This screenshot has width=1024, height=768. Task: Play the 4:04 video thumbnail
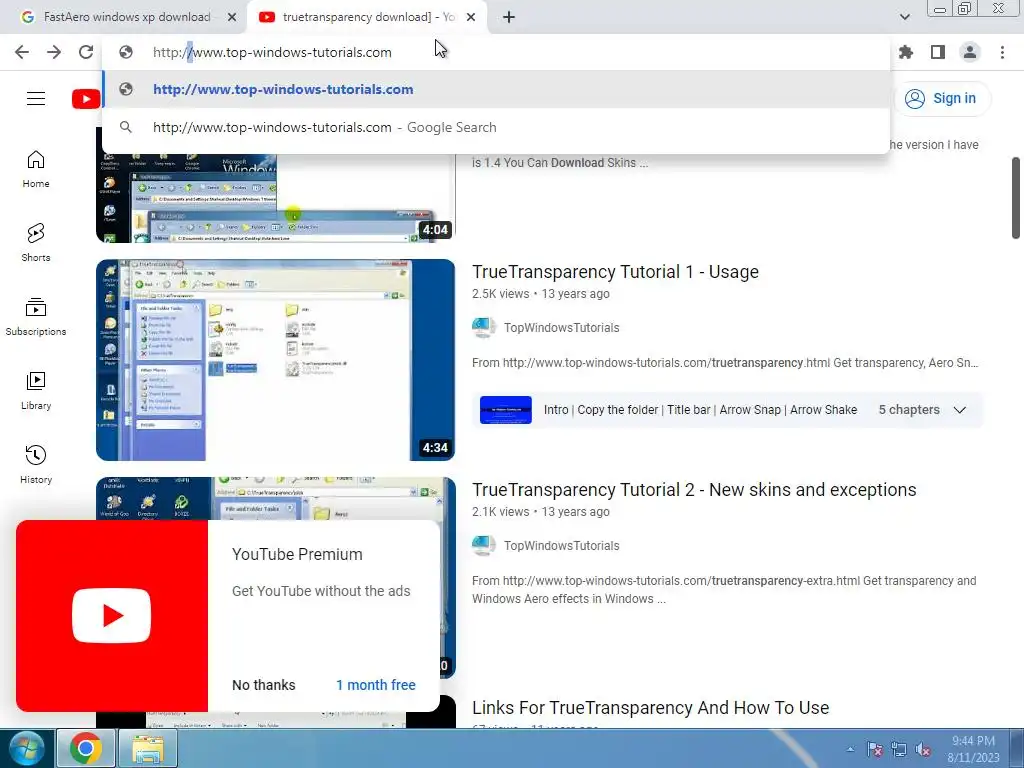coord(276,198)
